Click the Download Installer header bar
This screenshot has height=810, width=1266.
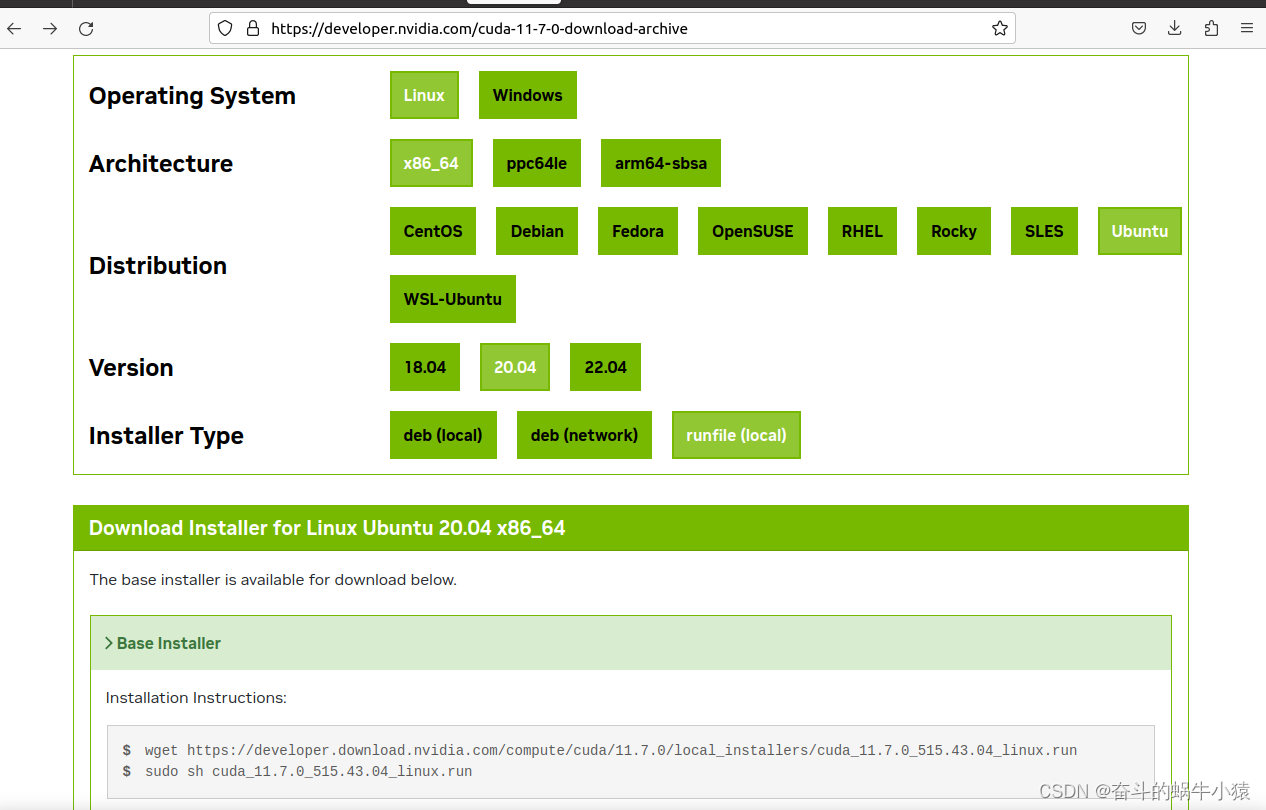(x=631, y=528)
